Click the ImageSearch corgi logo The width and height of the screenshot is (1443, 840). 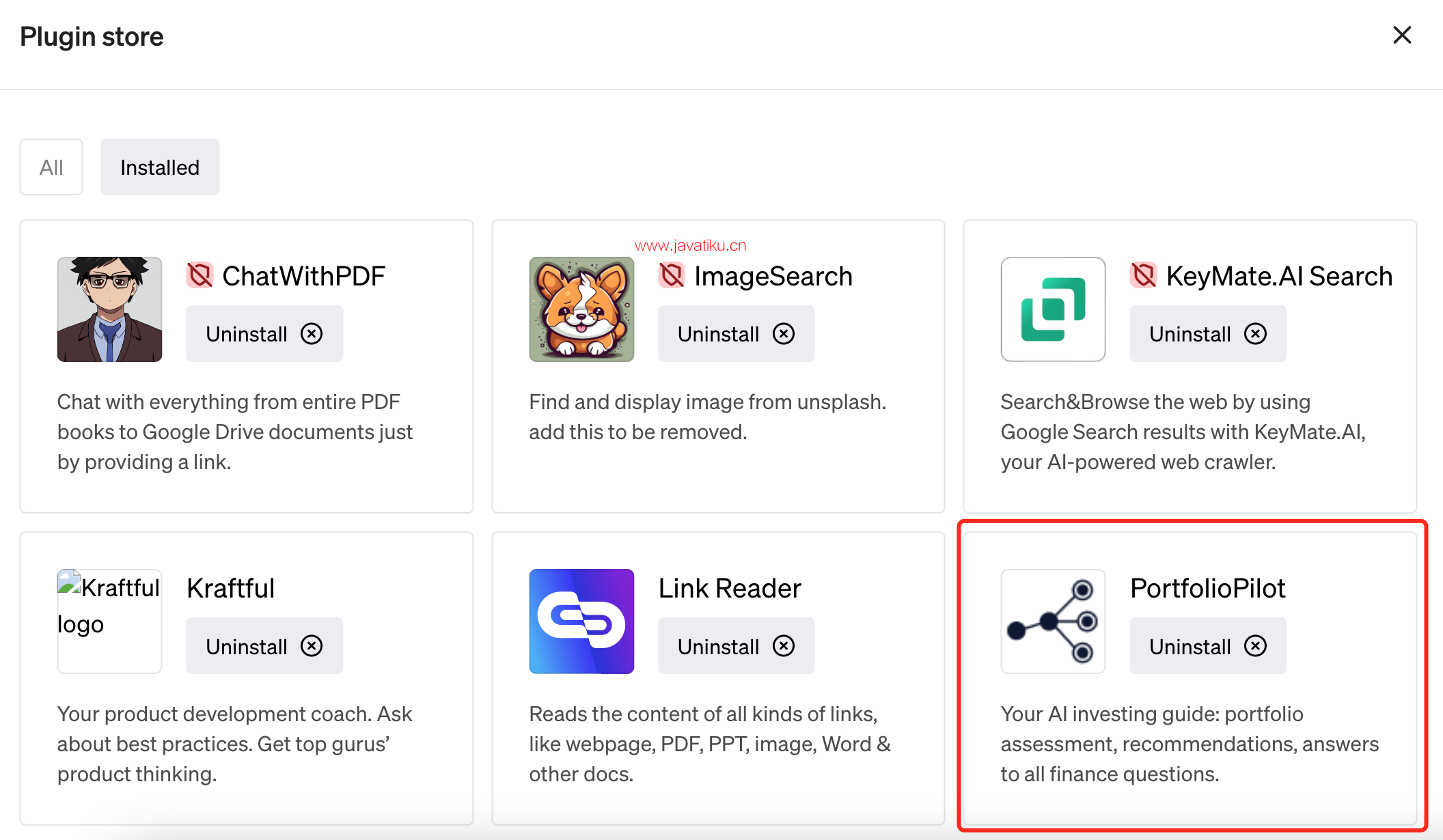point(581,309)
